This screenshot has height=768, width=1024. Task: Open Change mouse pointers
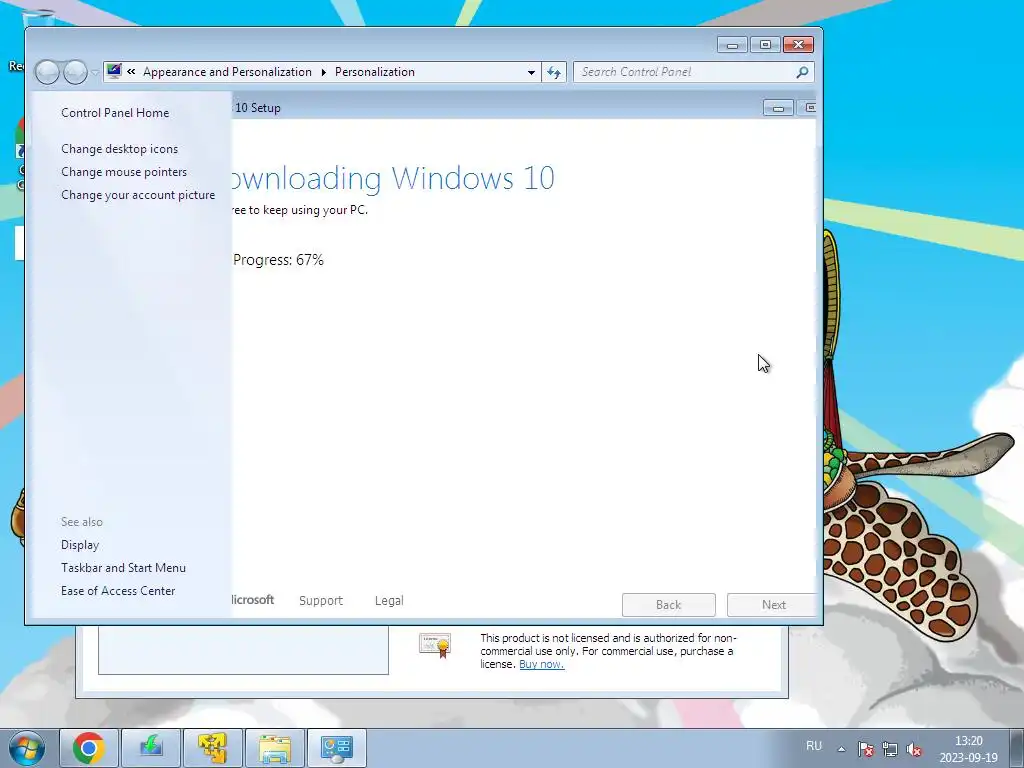coord(124,172)
